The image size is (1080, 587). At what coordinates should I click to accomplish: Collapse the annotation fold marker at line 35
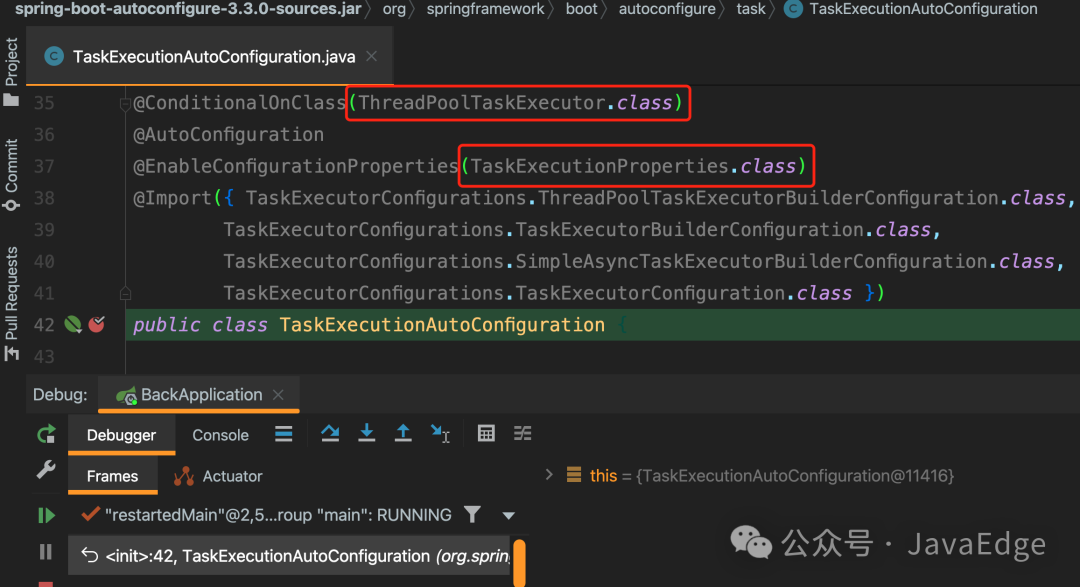click(x=125, y=104)
